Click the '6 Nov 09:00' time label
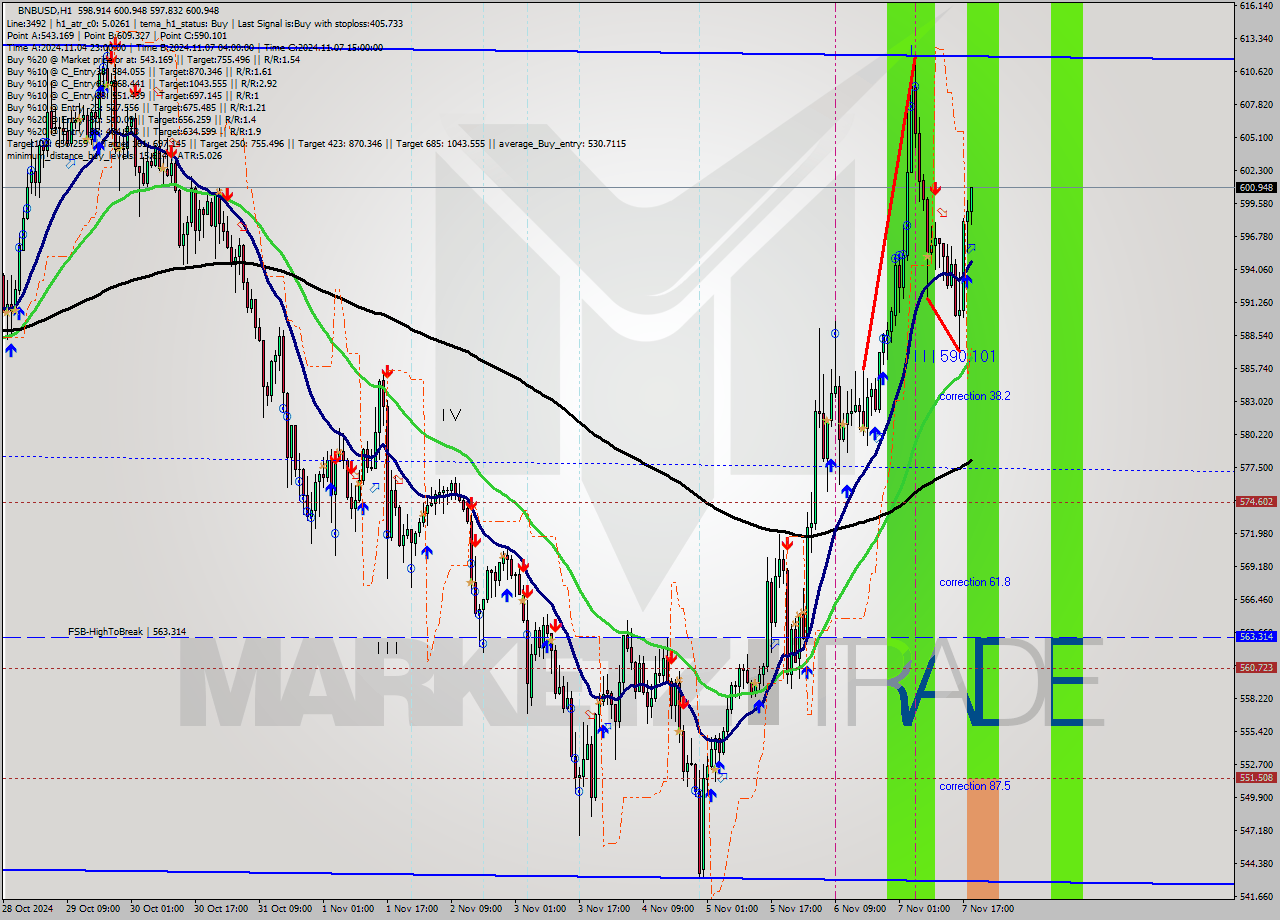The image size is (1280, 920). click(860, 909)
